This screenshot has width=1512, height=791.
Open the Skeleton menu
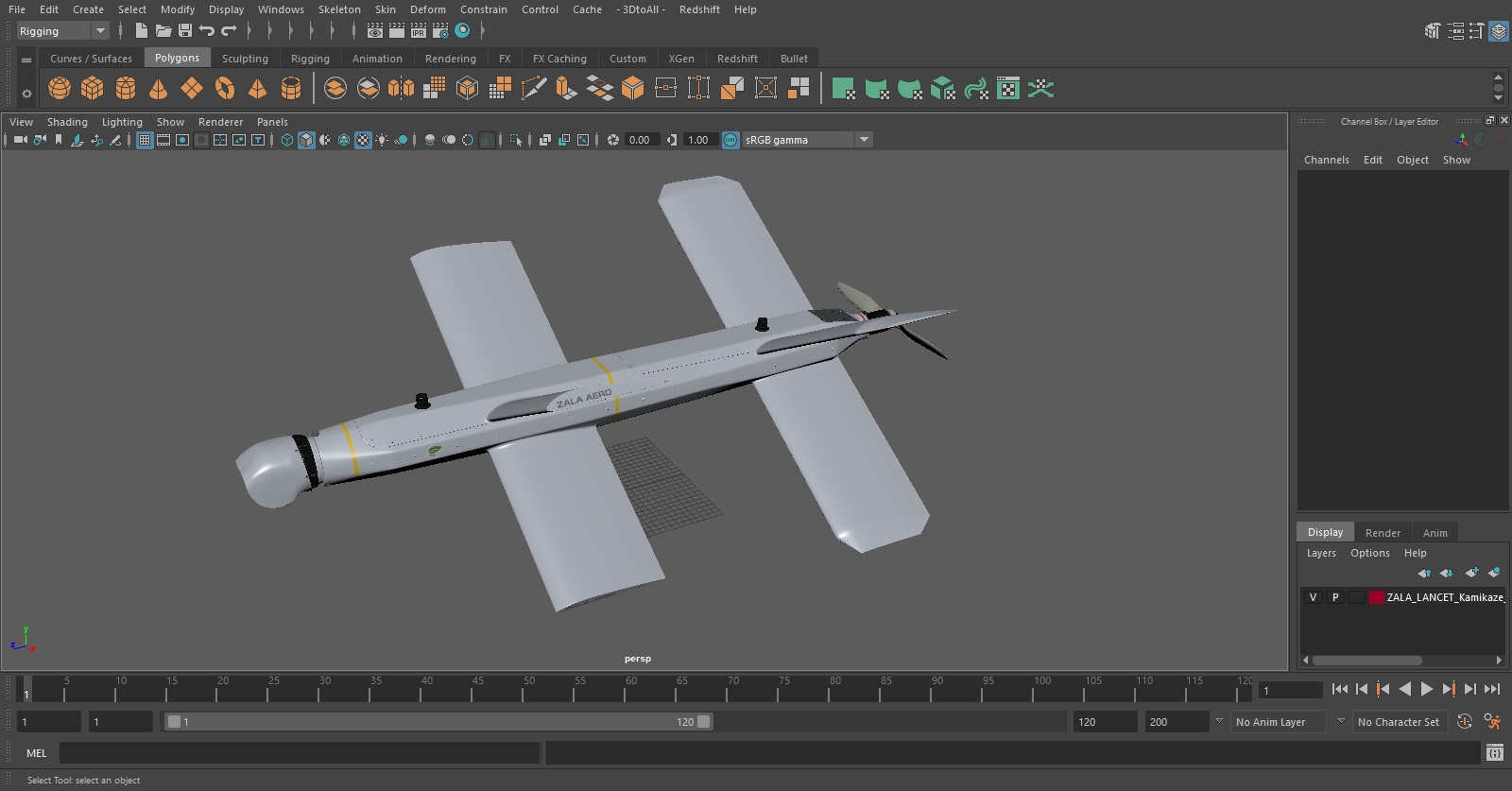pos(339,9)
